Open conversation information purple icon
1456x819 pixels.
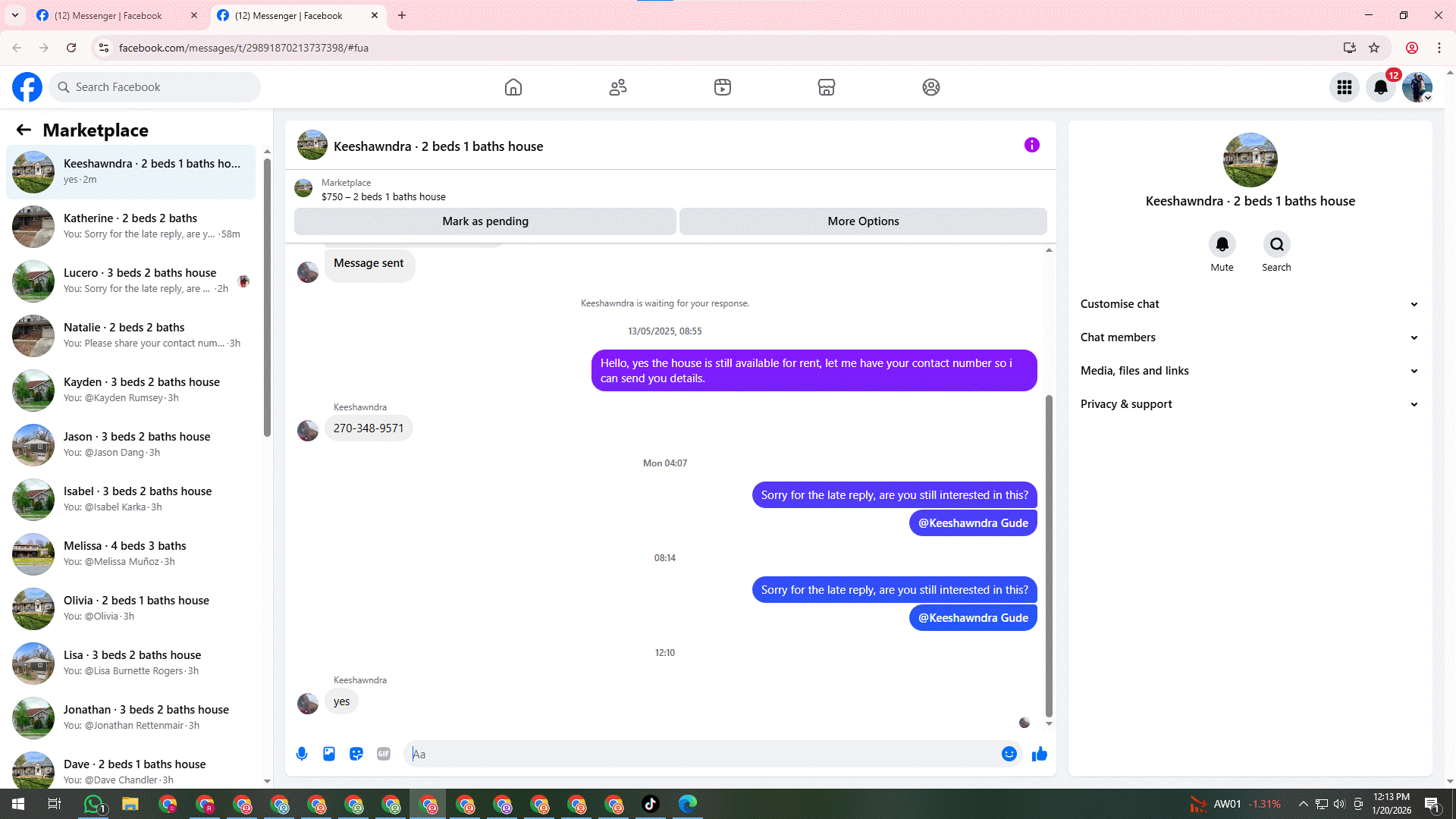coord(1032,145)
